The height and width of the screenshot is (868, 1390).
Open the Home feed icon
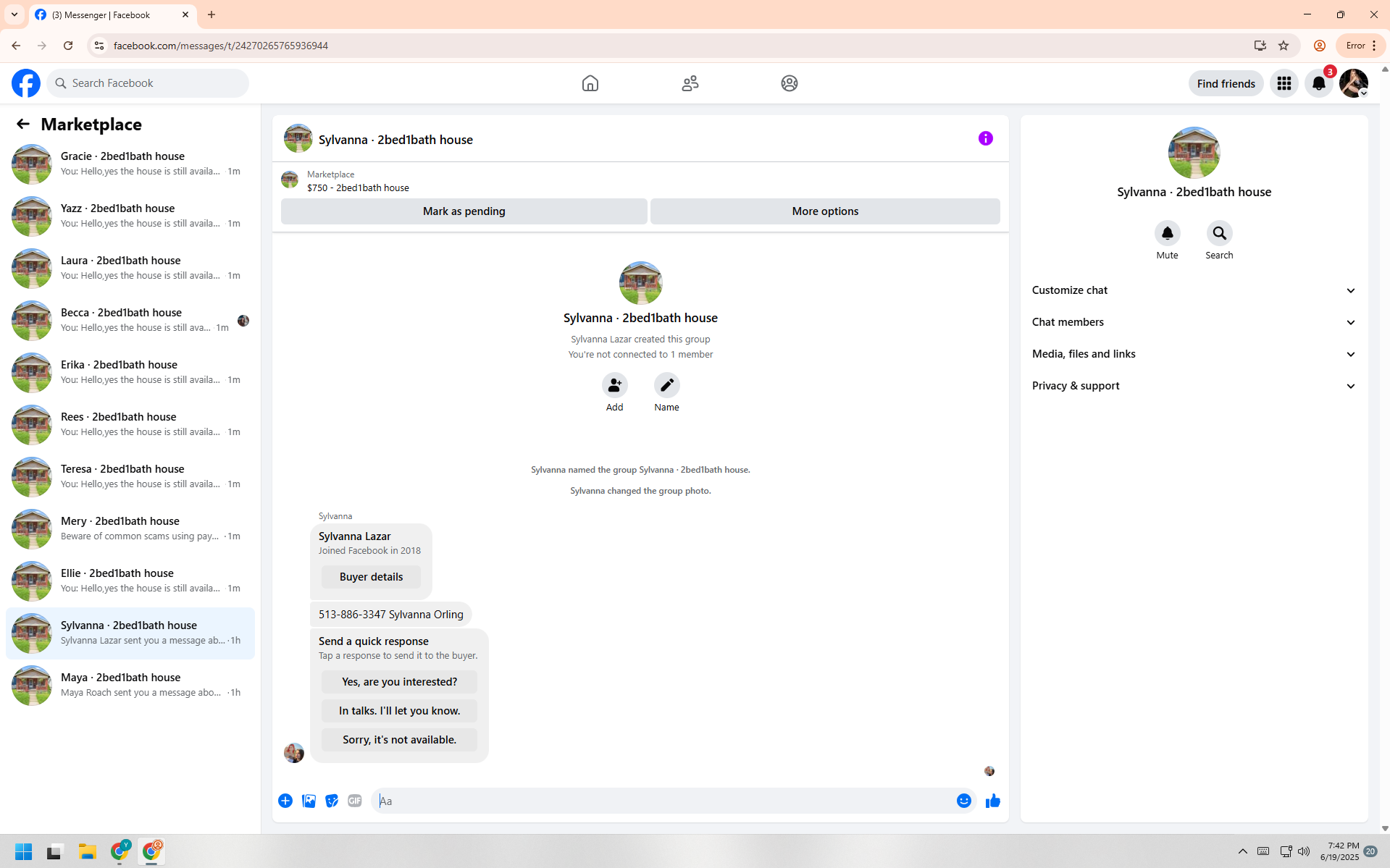pos(590,83)
